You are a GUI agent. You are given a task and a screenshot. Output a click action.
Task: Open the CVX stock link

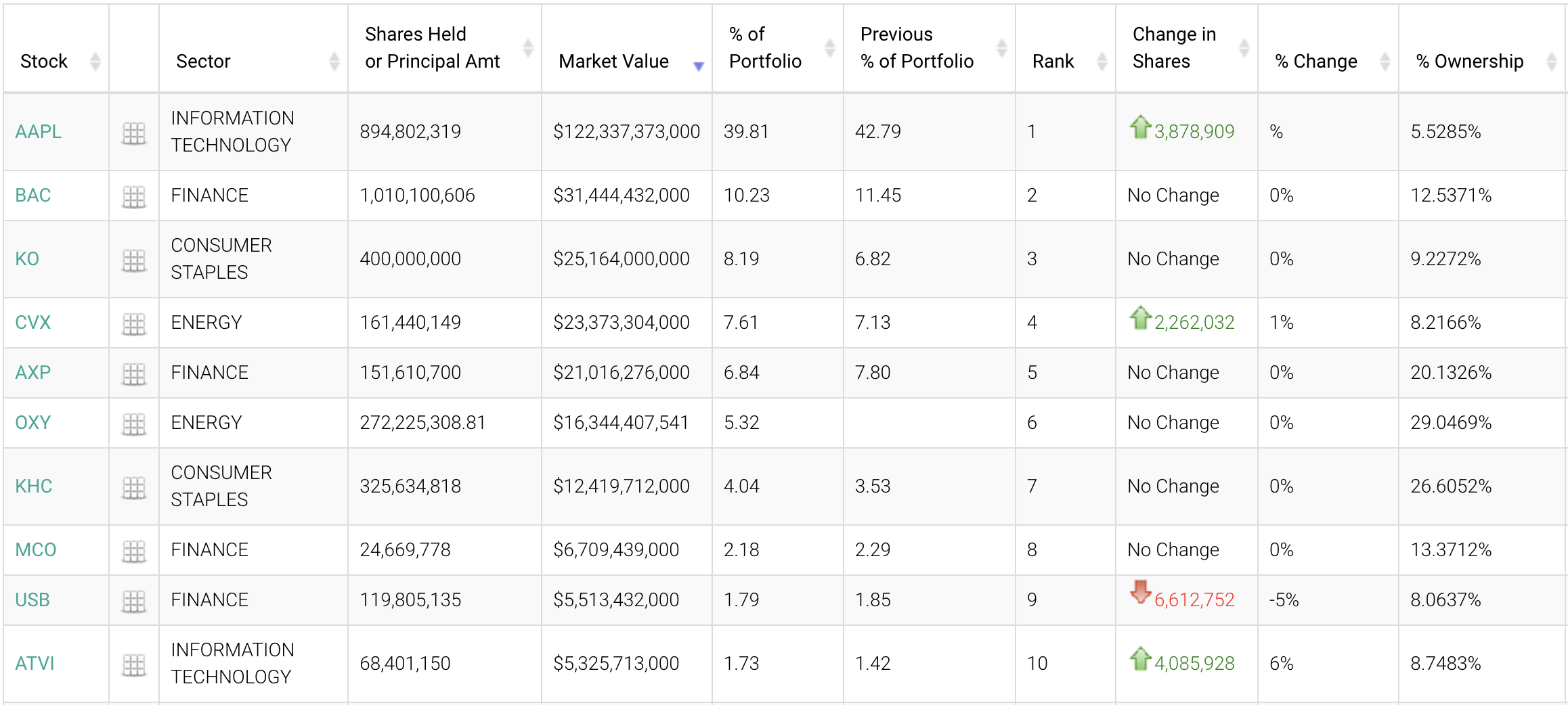tap(33, 322)
